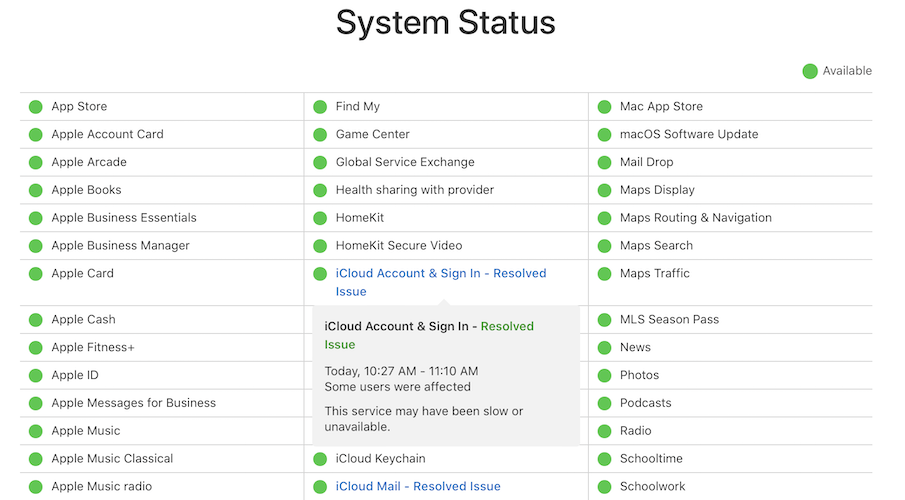Select the Apple Music row text
Screen dimensions: 905x500
coord(86,430)
